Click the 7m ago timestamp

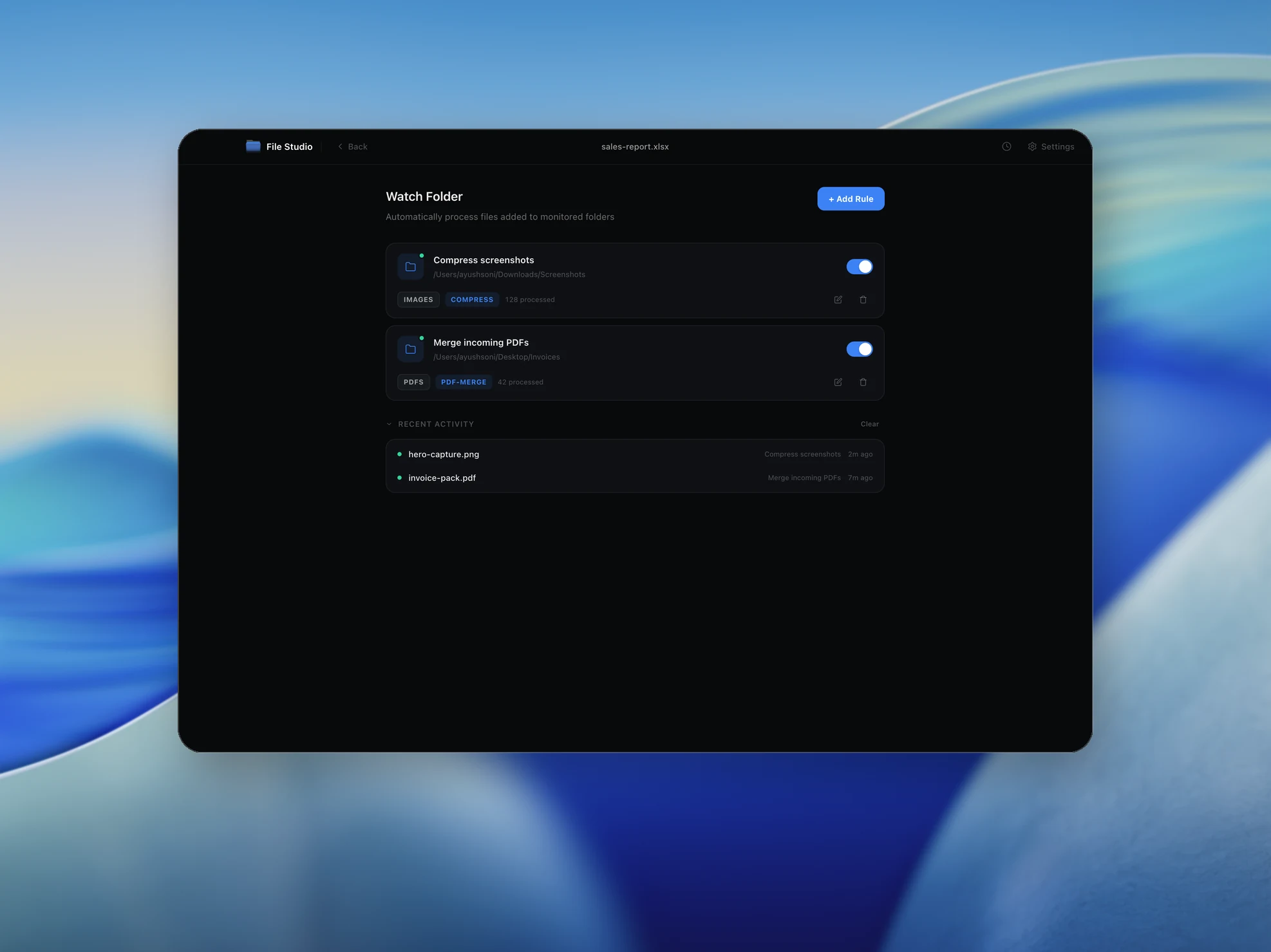click(860, 478)
